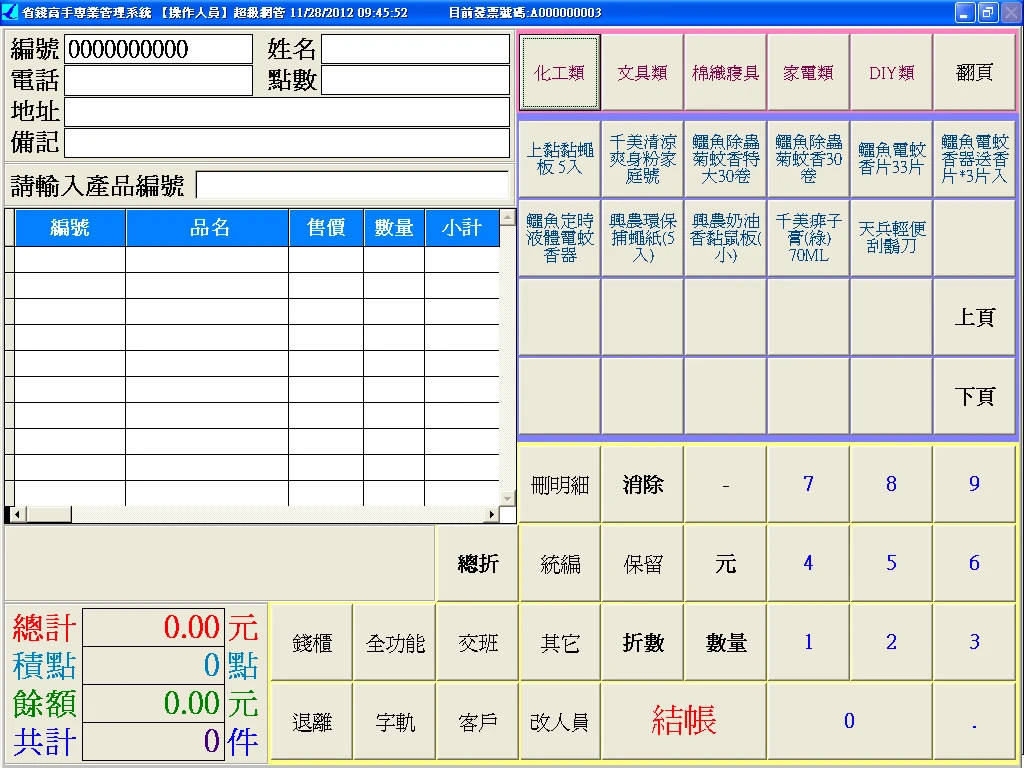1024x768 pixels.
Task: Apply a total discount with 總折
Action: click(x=477, y=563)
